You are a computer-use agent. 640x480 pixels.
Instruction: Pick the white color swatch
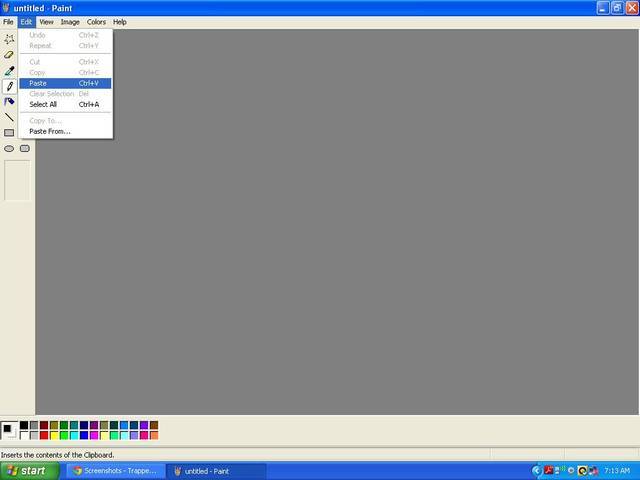click(24, 436)
